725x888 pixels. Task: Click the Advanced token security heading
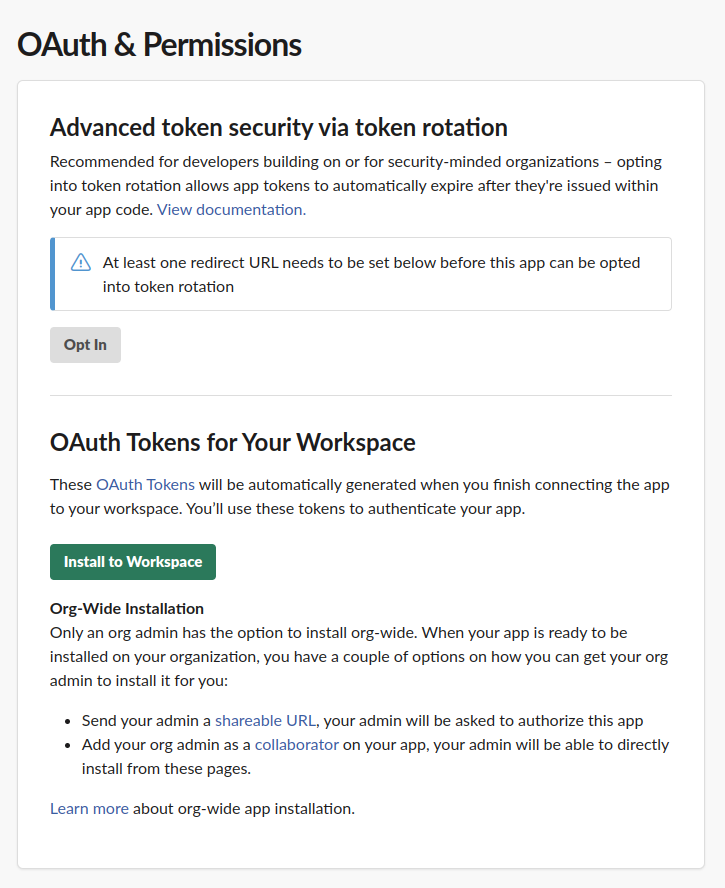tap(279, 127)
